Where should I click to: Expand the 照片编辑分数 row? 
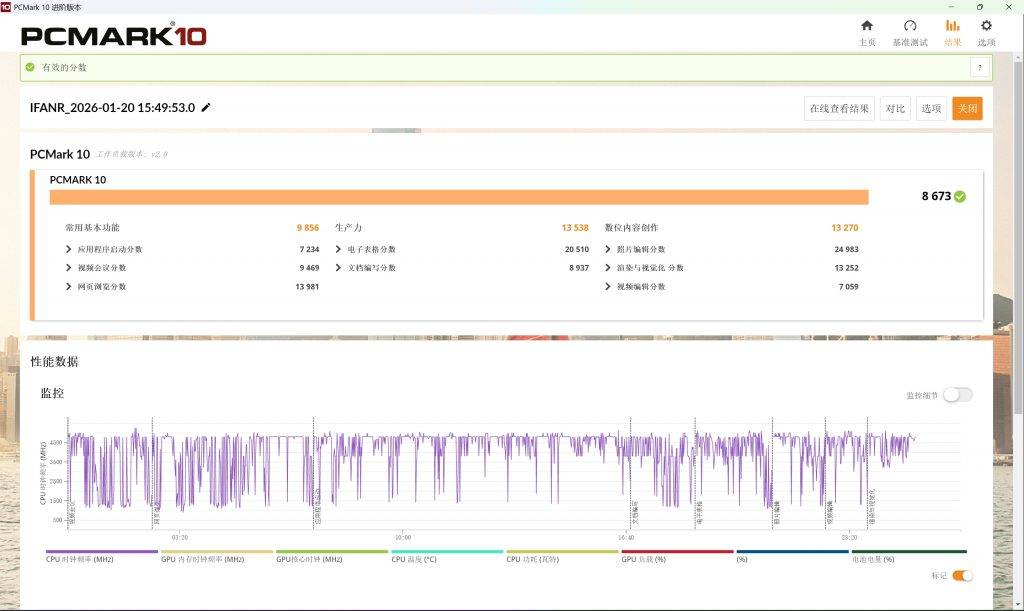pos(608,249)
